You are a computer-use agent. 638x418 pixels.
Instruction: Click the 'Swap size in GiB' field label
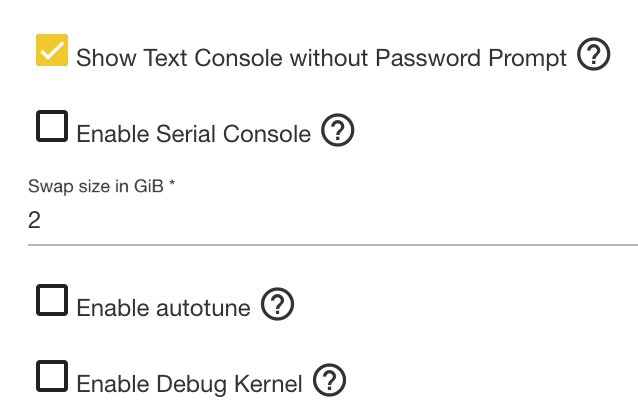click(96, 186)
